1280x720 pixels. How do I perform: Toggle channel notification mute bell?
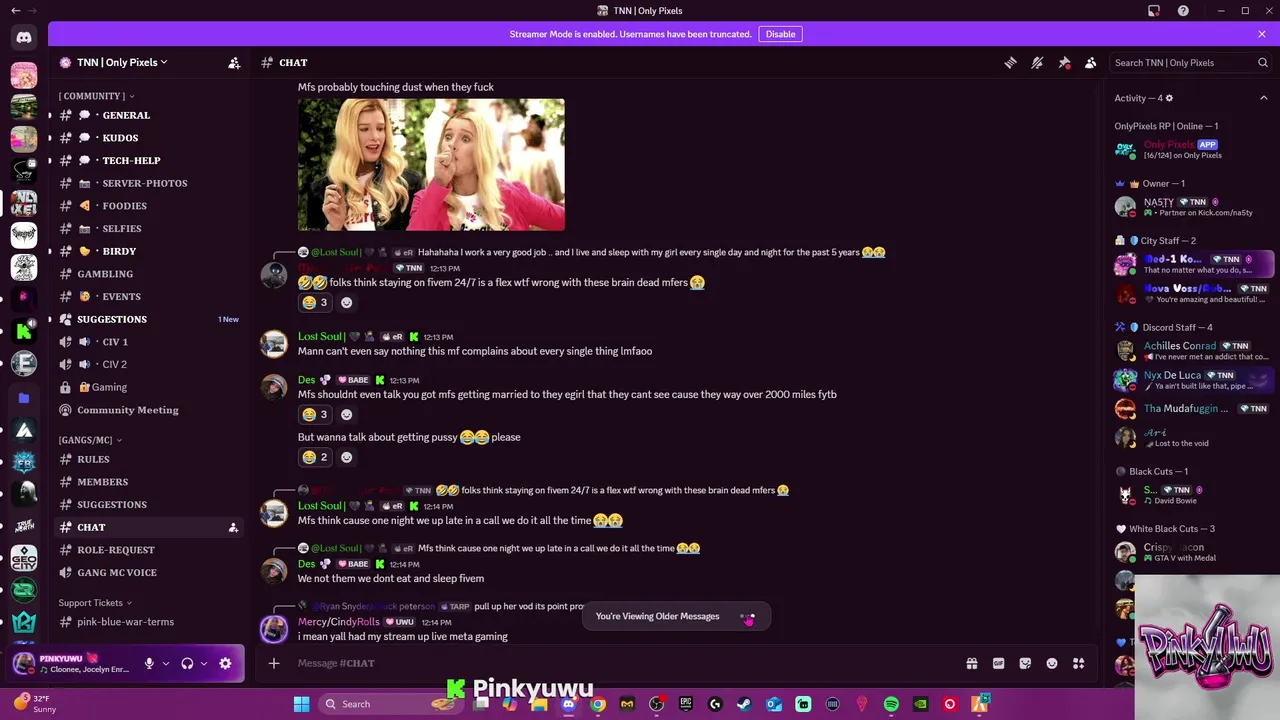click(1037, 62)
